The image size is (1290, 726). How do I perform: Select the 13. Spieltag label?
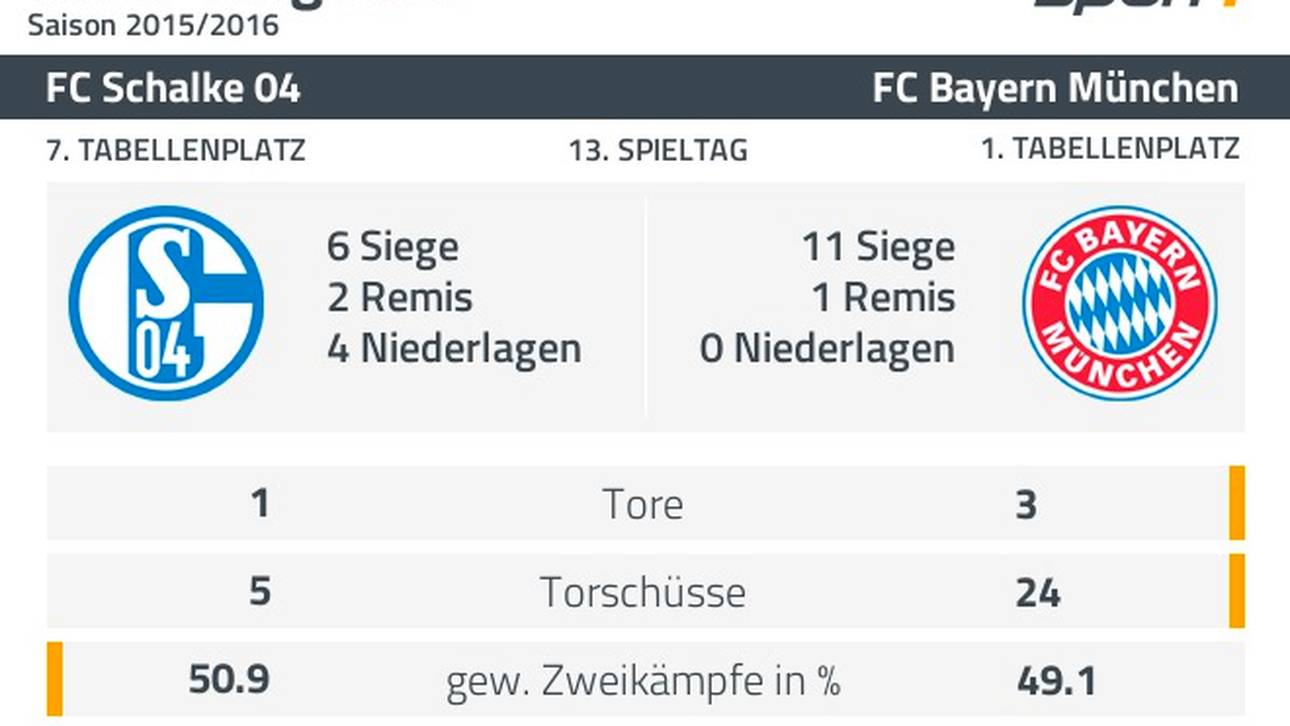pyautogui.click(x=658, y=151)
